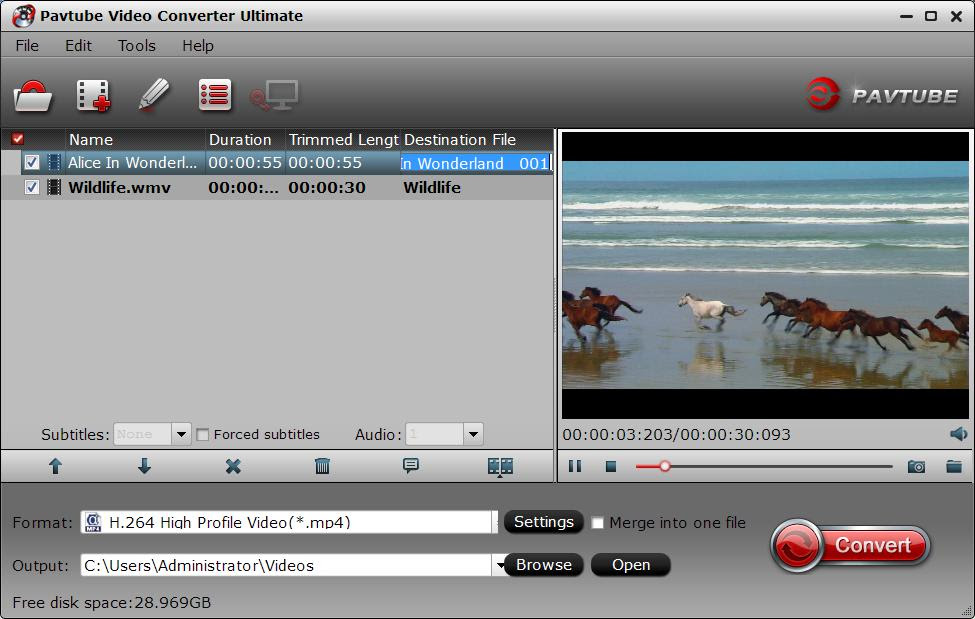The width and height of the screenshot is (975, 619).
Task: Open the item information speech bubble icon
Action: pos(410,466)
